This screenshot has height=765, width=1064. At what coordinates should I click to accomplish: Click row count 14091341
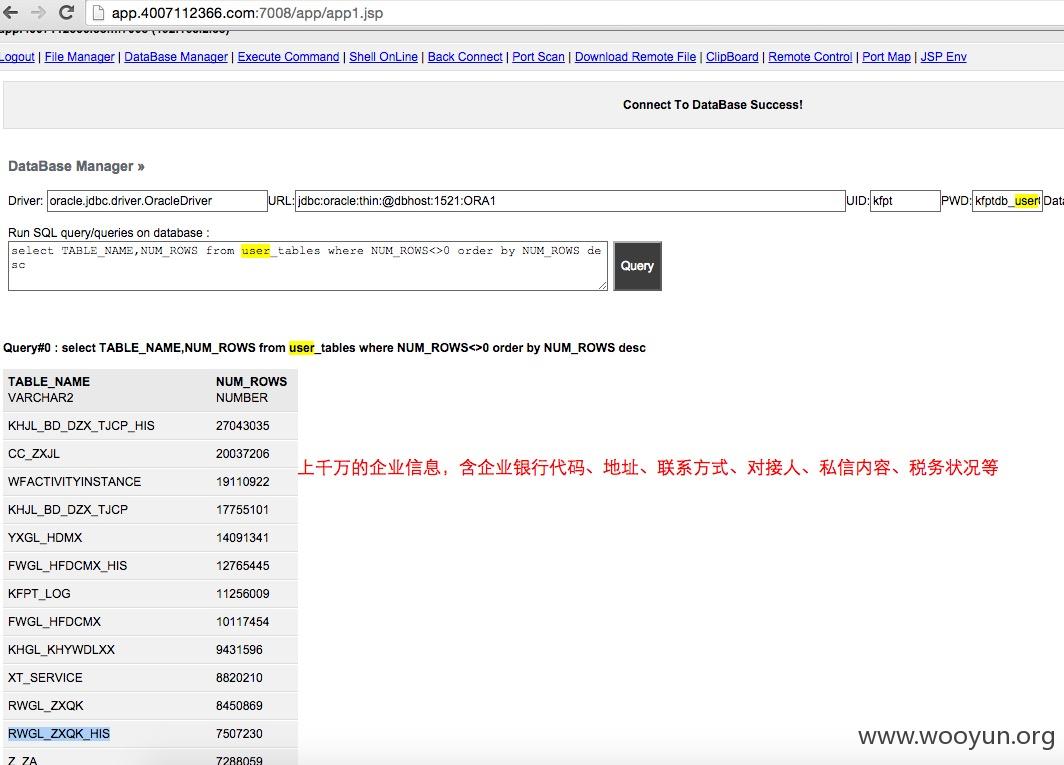click(243, 538)
